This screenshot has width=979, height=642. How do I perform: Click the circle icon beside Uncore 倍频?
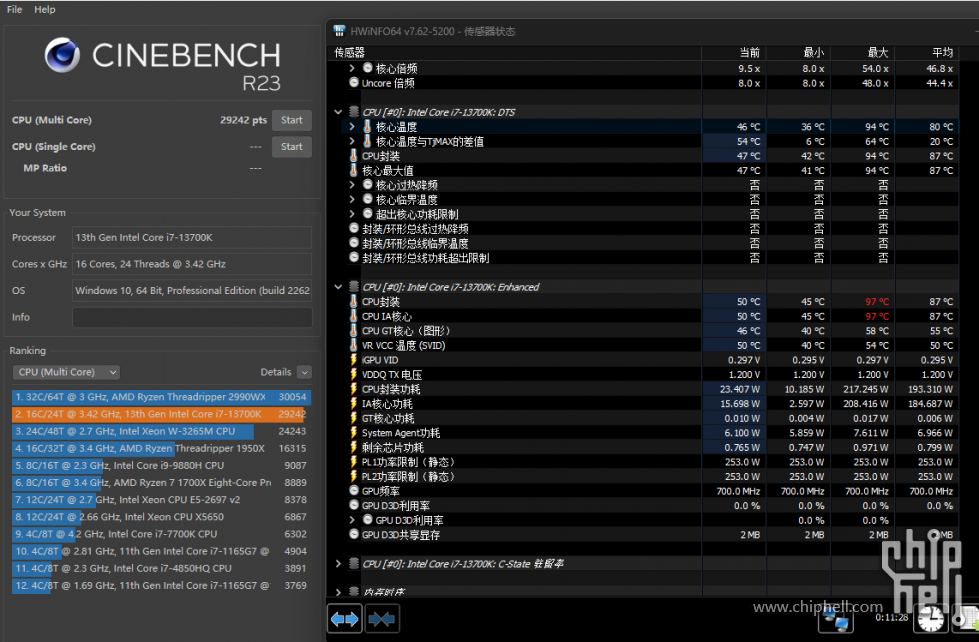354,82
